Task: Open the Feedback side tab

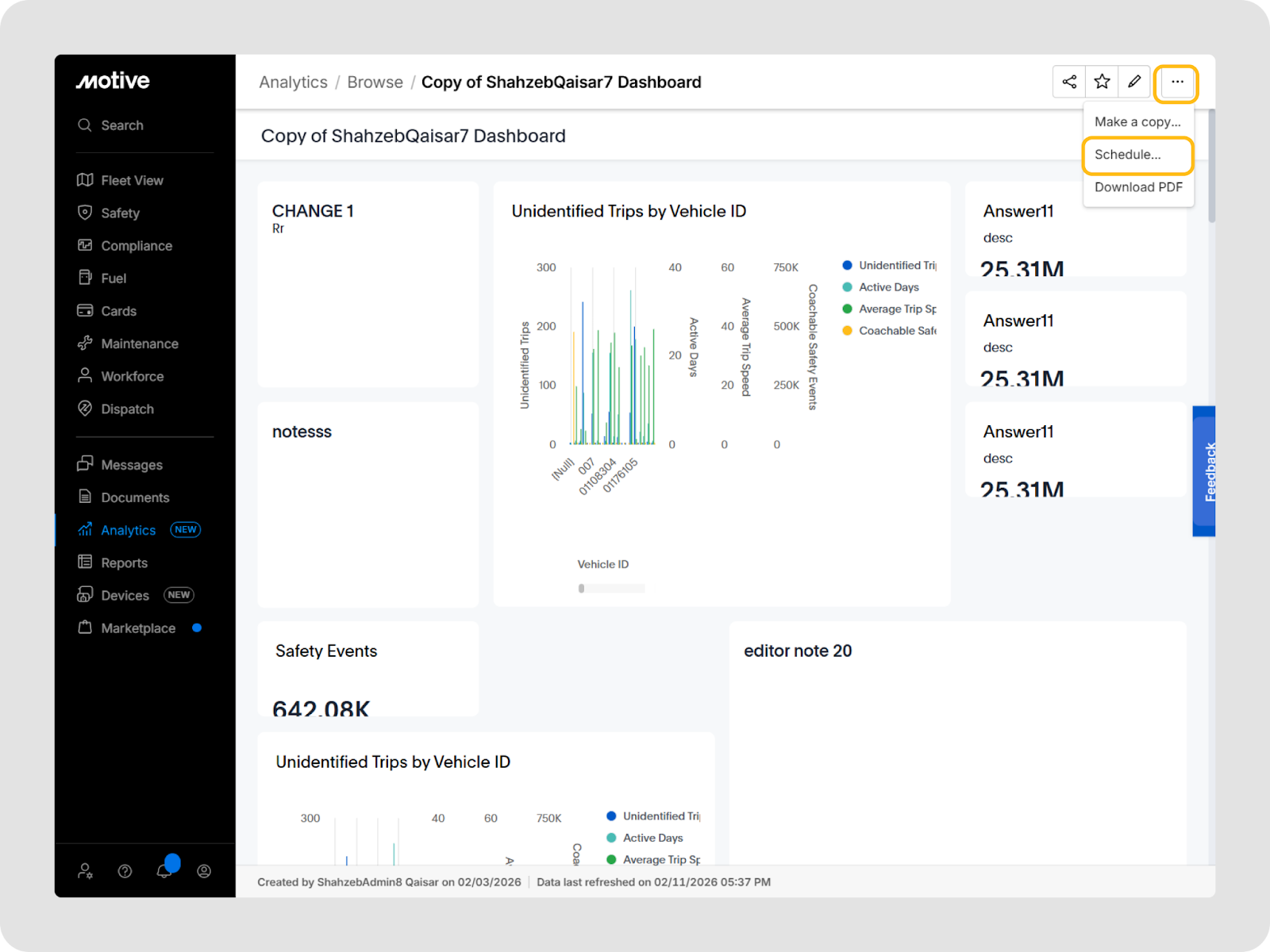Action: coord(1204,471)
